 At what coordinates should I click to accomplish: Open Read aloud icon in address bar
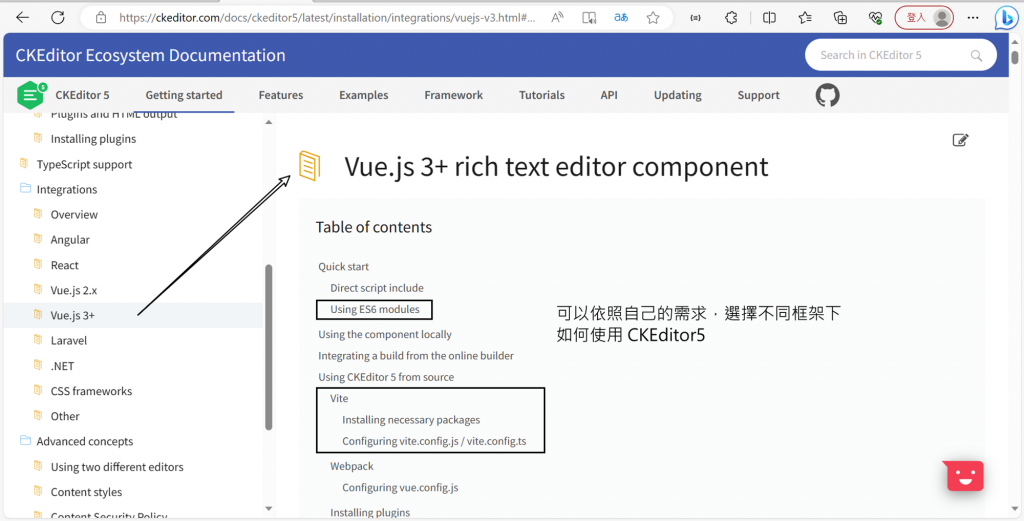pyautogui.click(x=557, y=18)
